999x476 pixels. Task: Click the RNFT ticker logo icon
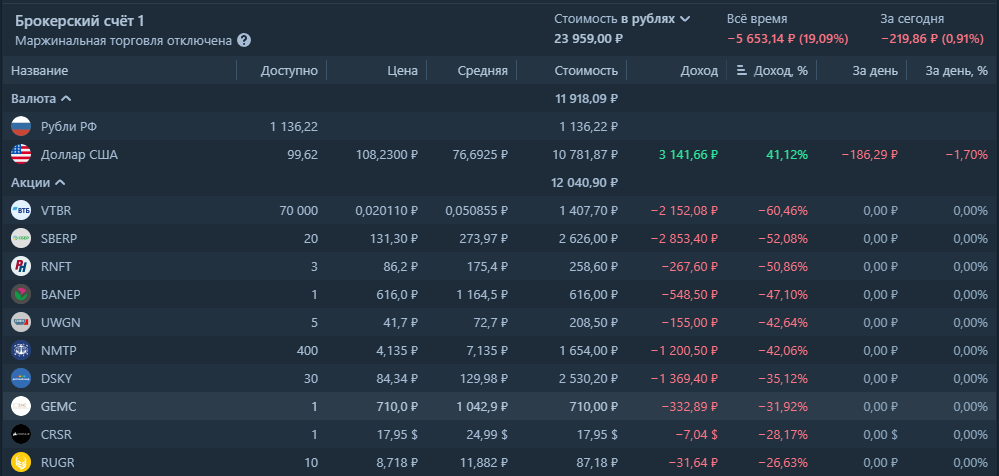21,267
